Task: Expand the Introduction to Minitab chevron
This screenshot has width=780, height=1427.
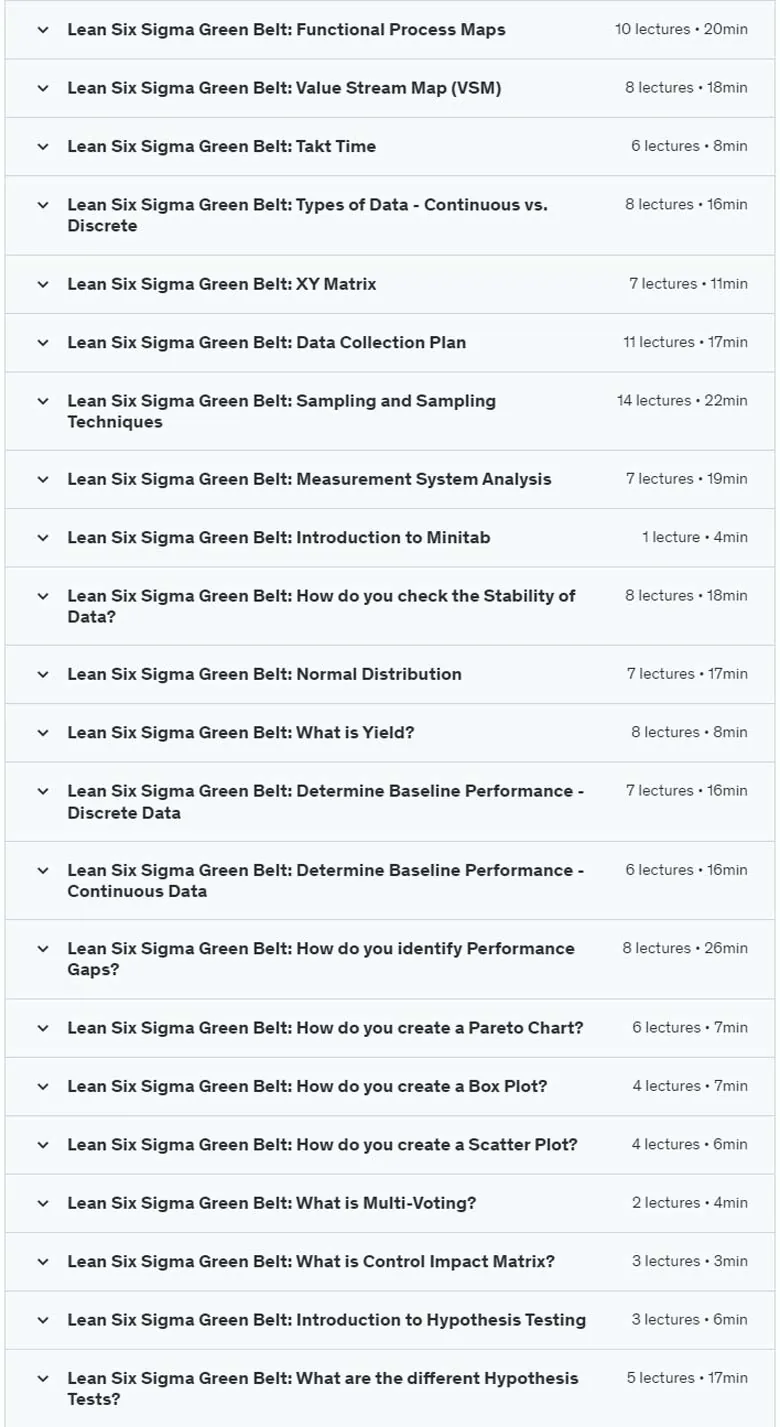Action: (x=42, y=537)
